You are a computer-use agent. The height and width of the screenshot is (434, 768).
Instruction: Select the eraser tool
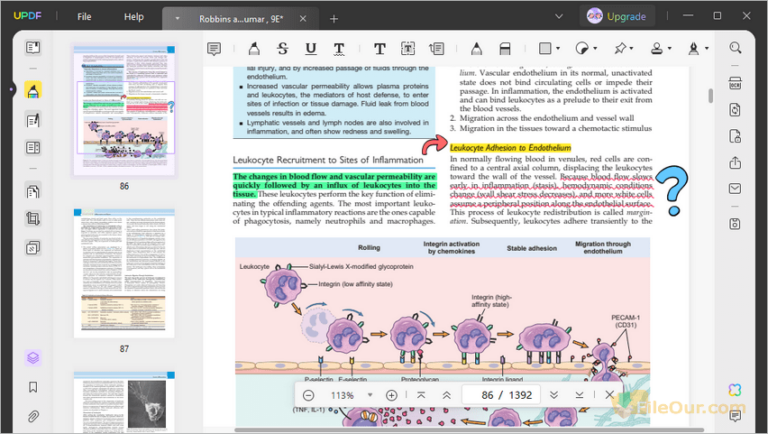(505, 48)
